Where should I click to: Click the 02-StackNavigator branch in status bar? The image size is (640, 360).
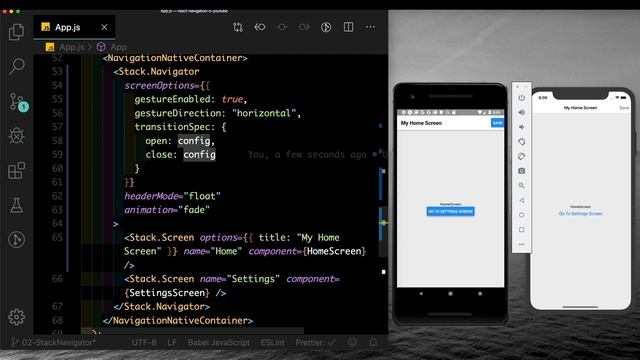point(53,342)
